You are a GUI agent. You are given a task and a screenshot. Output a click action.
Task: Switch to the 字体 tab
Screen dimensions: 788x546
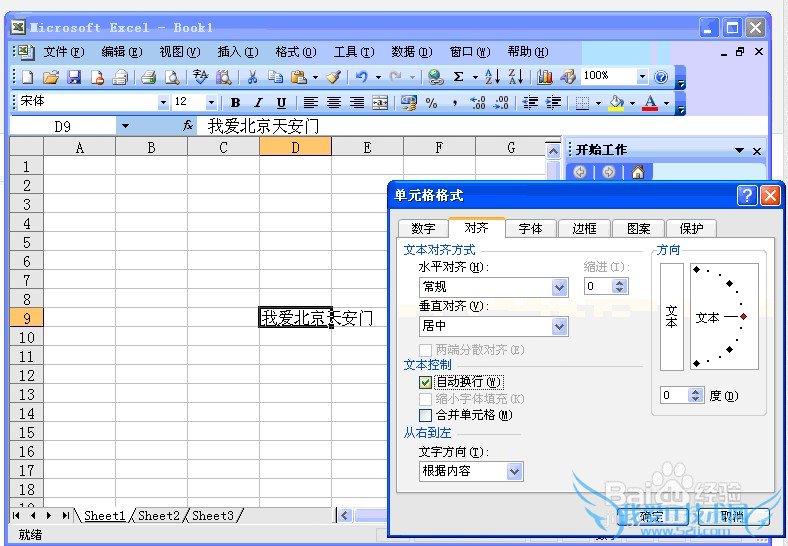pyautogui.click(x=531, y=229)
